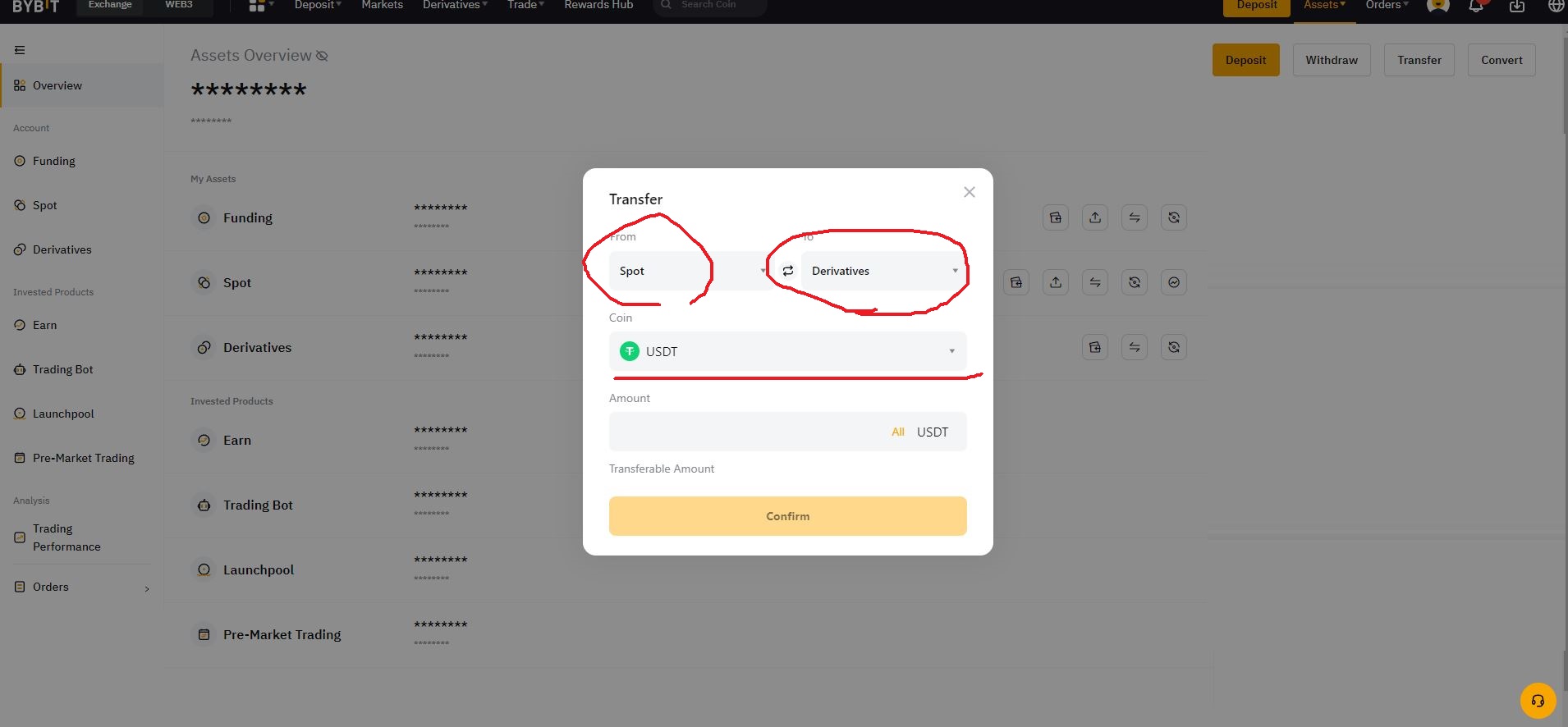Click the trade chart icon in the Spot row

click(x=1174, y=282)
